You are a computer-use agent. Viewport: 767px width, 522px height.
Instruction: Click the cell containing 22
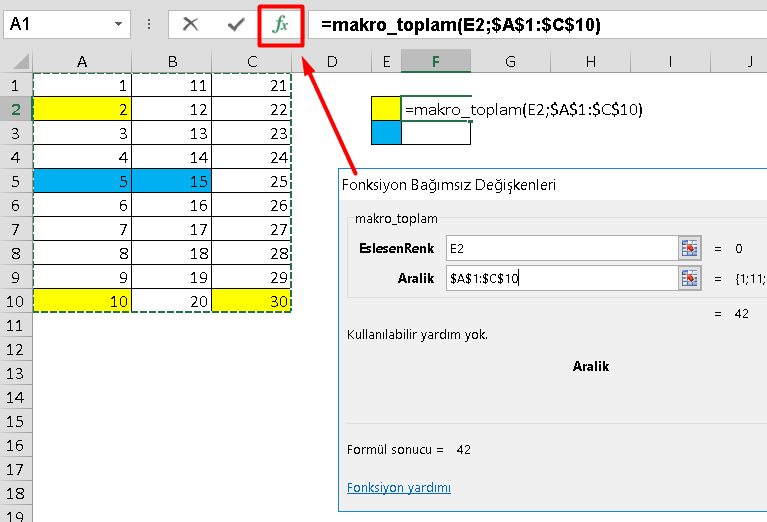pyautogui.click(x=252, y=109)
